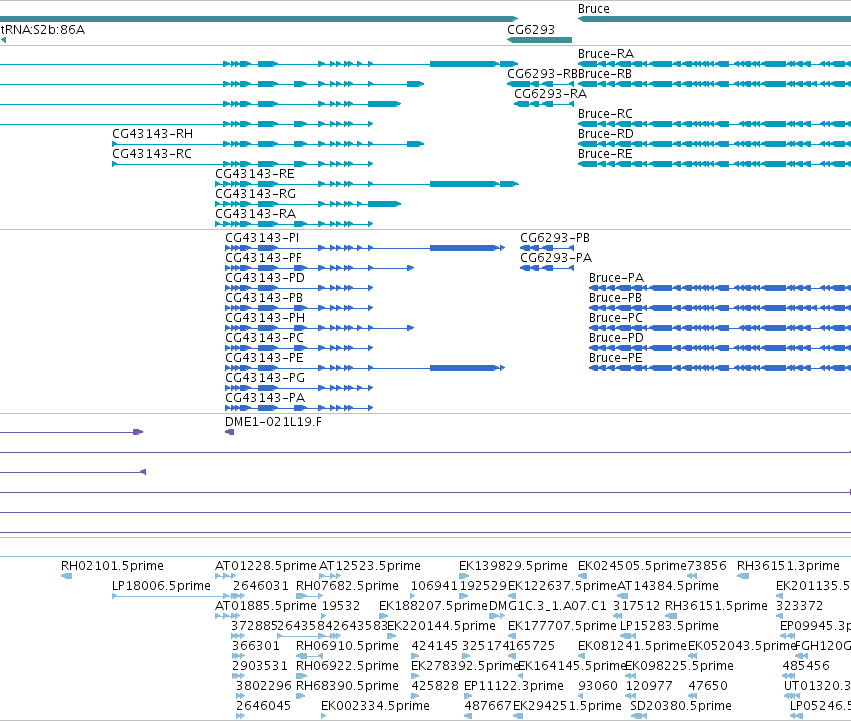The width and height of the screenshot is (851, 721).
Task: Click the tRNA:S2b:86A gene label
Action: pyautogui.click(x=43, y=30)
